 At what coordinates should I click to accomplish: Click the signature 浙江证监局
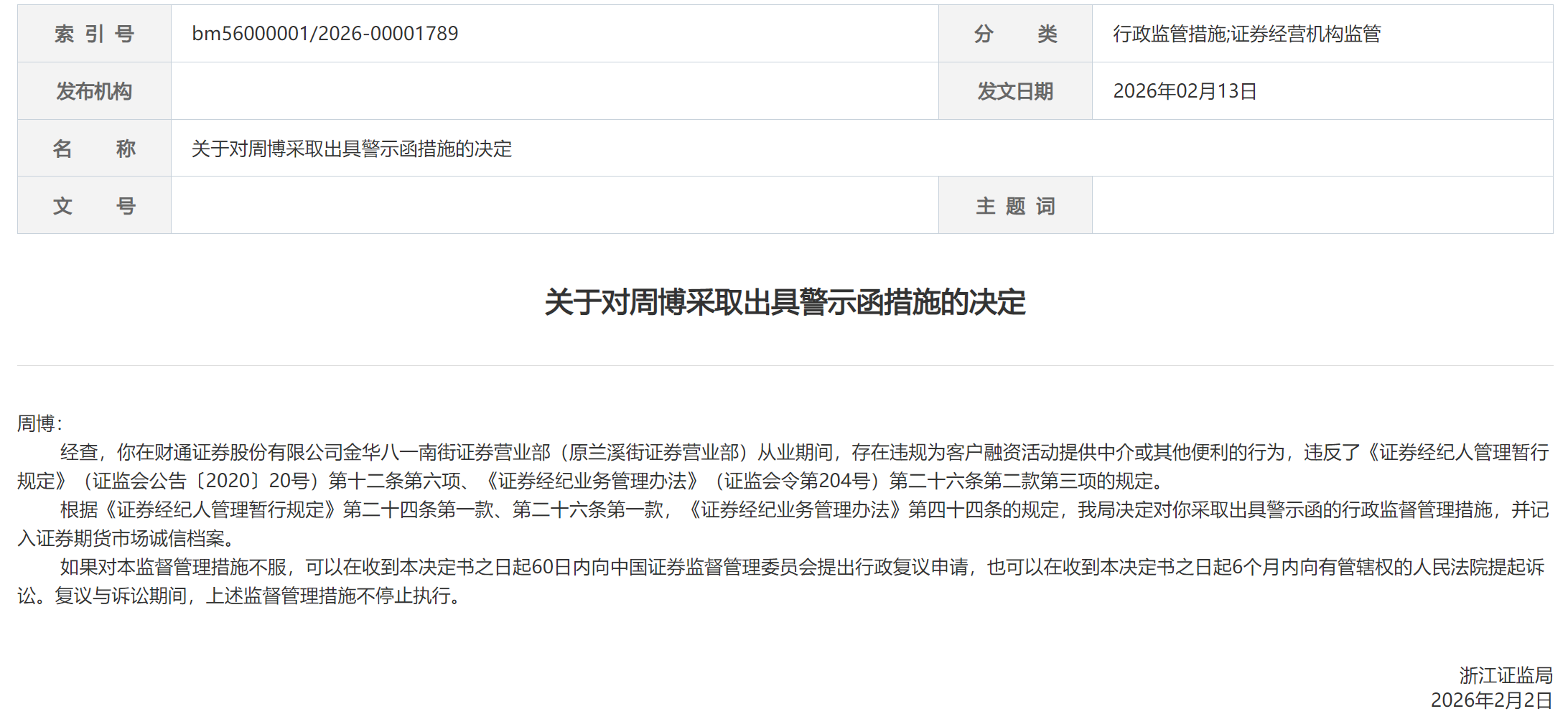(x=1506, y=675)
